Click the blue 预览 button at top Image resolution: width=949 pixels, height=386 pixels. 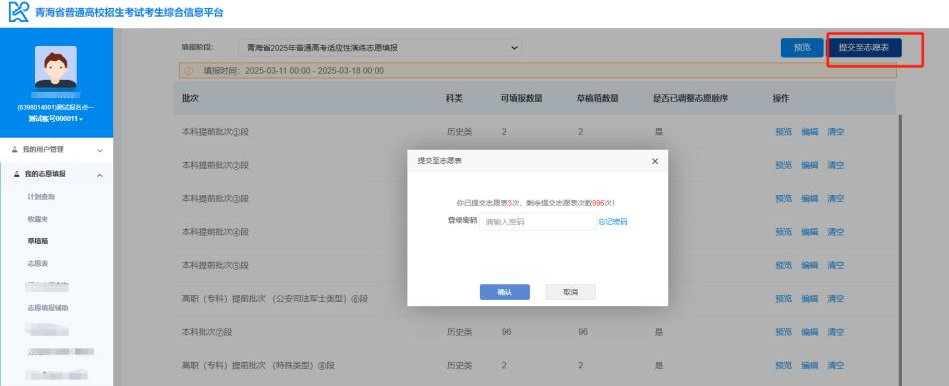pyautogui.click(x=802, y=48)
